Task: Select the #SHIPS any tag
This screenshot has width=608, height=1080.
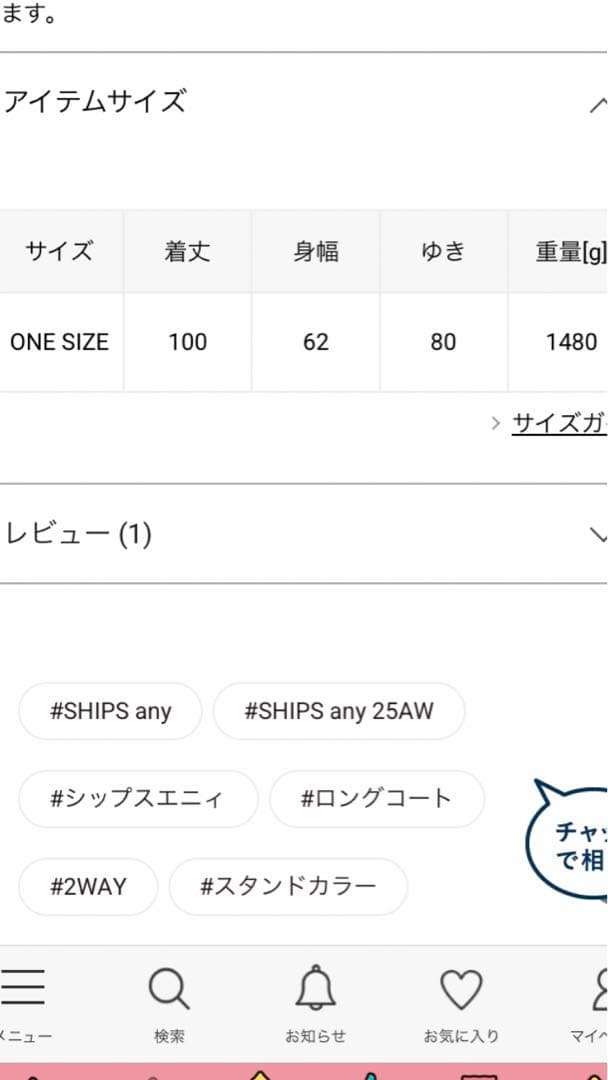Action: pos(110,711)
